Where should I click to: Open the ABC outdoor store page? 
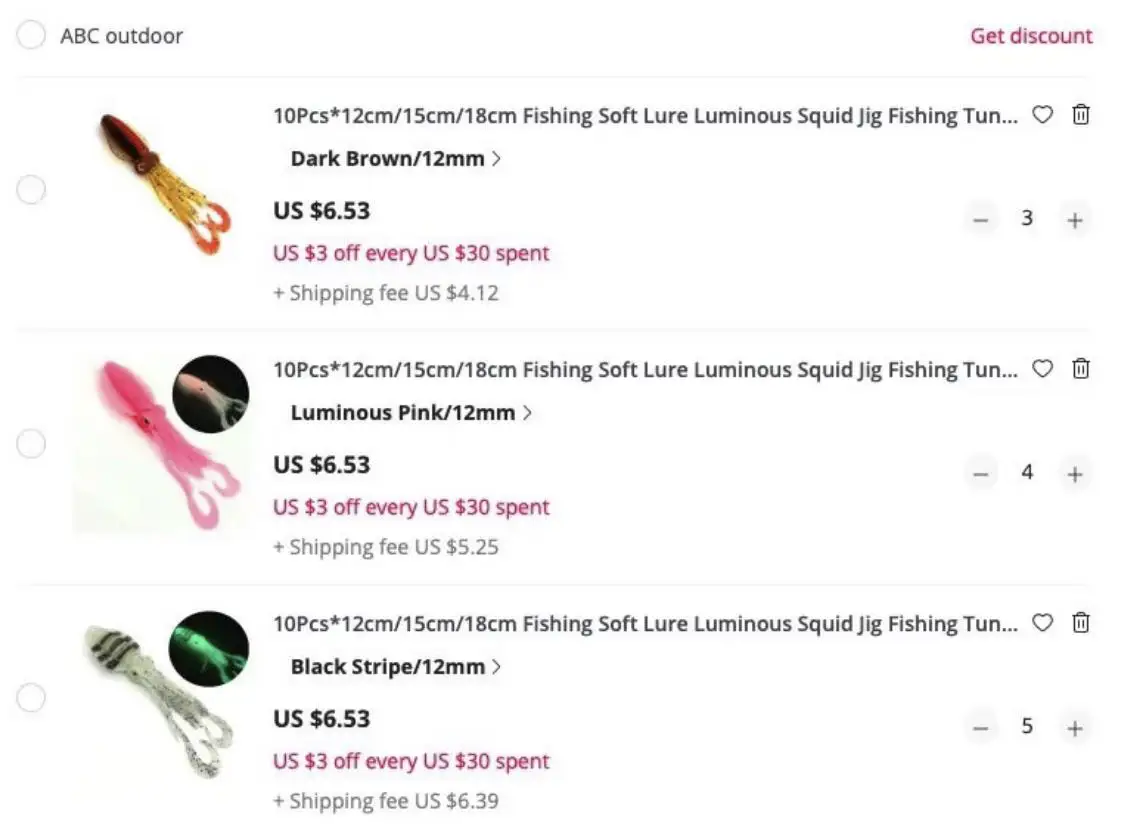pyautogui.click(x=121, y=36)
